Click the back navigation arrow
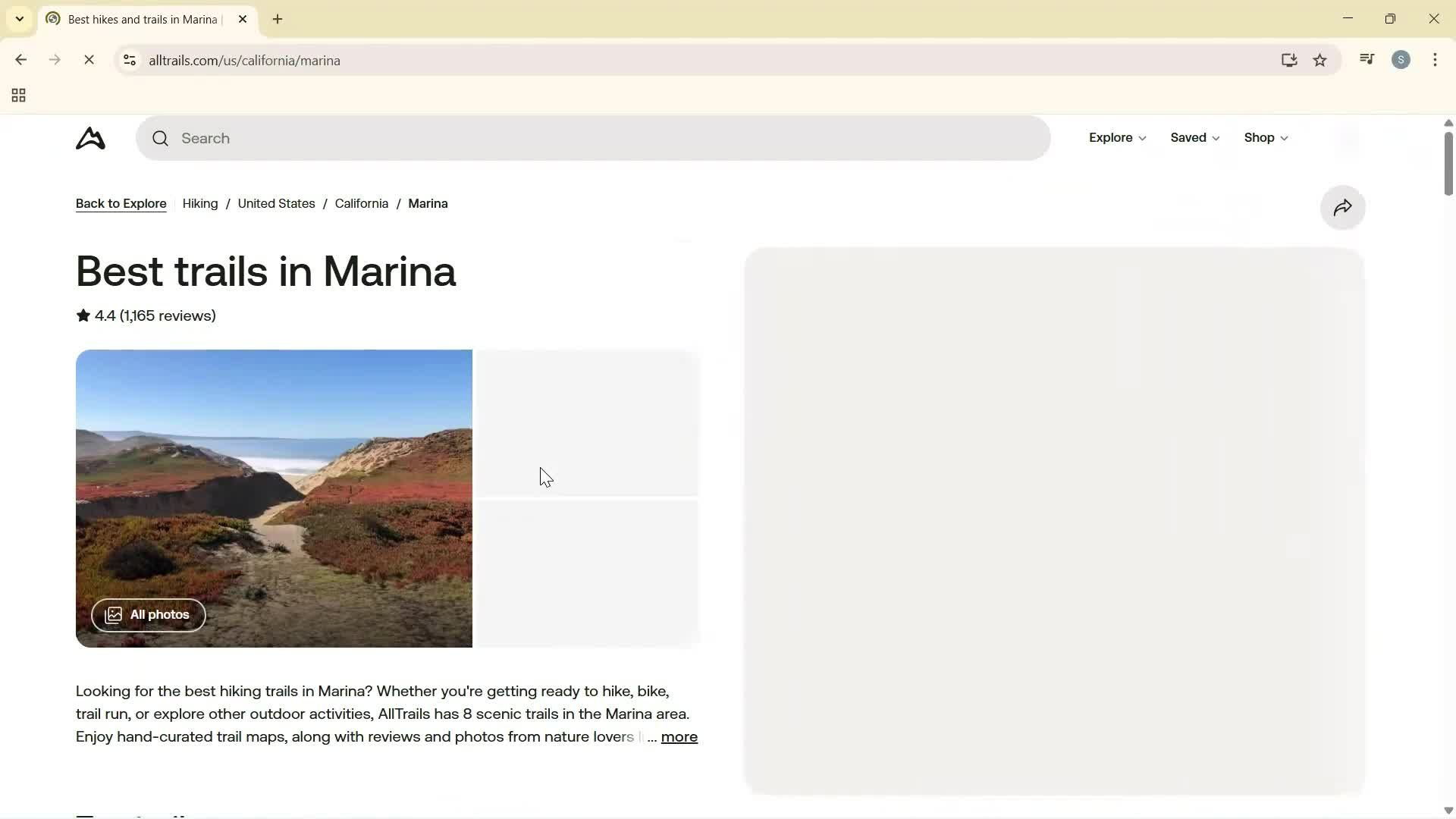The height and width of the screenshot is (819, 1456). [20, 59]
